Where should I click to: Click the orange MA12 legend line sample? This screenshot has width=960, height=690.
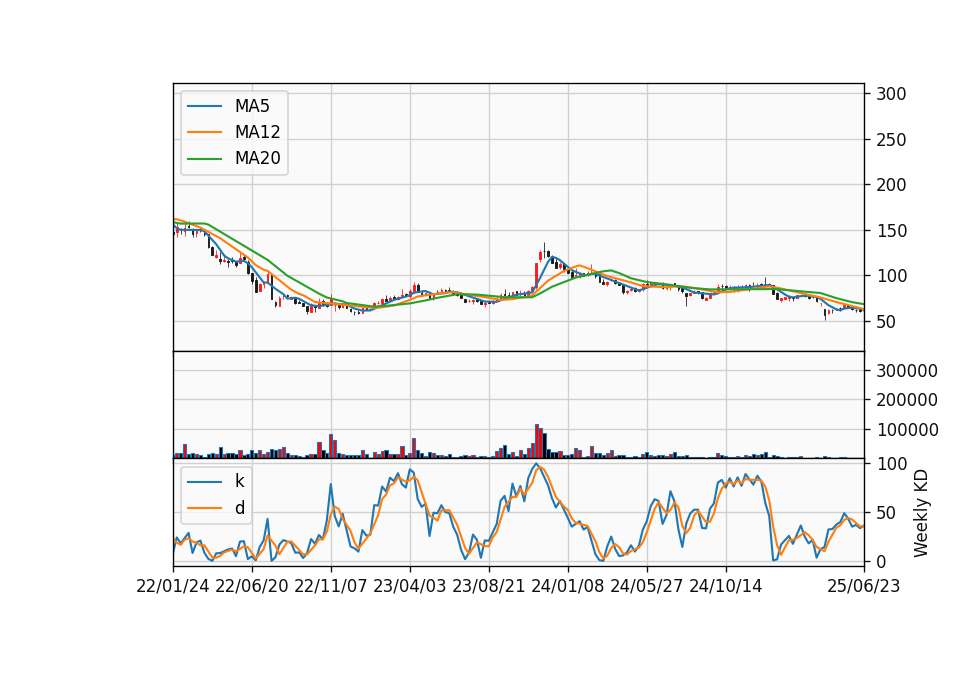[204, 132]
